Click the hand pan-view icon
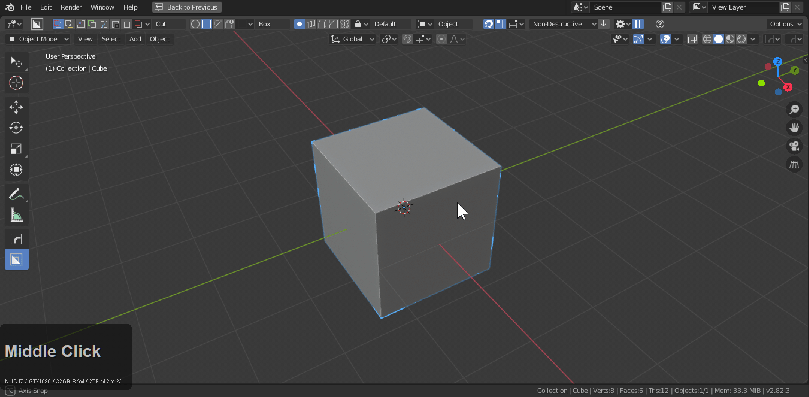The width and height of the screenshot is (809, 397). coord(794,128)
